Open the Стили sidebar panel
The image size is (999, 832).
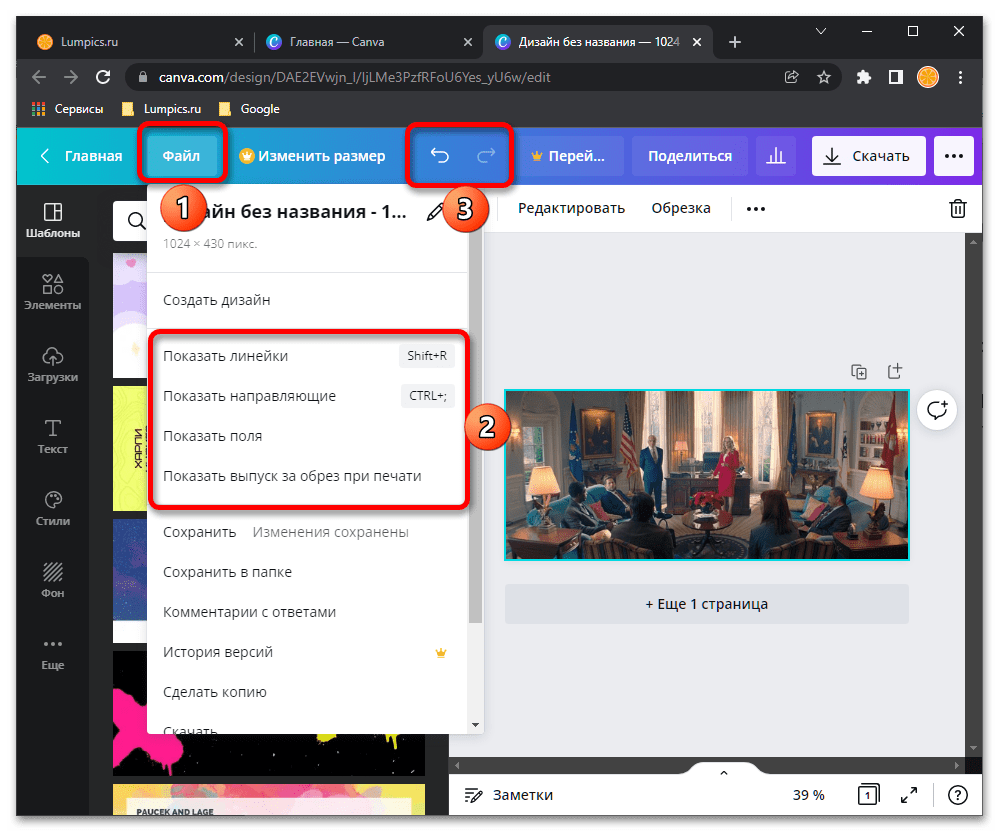coord(53,508)
